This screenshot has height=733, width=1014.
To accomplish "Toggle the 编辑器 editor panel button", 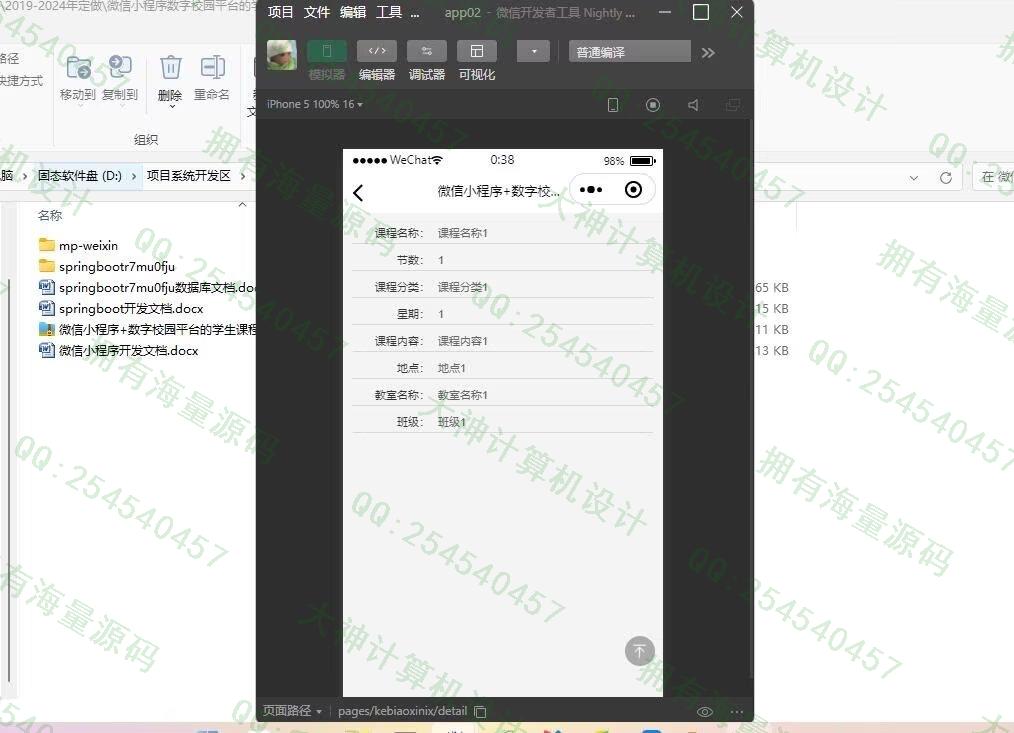I will point(377,52).
